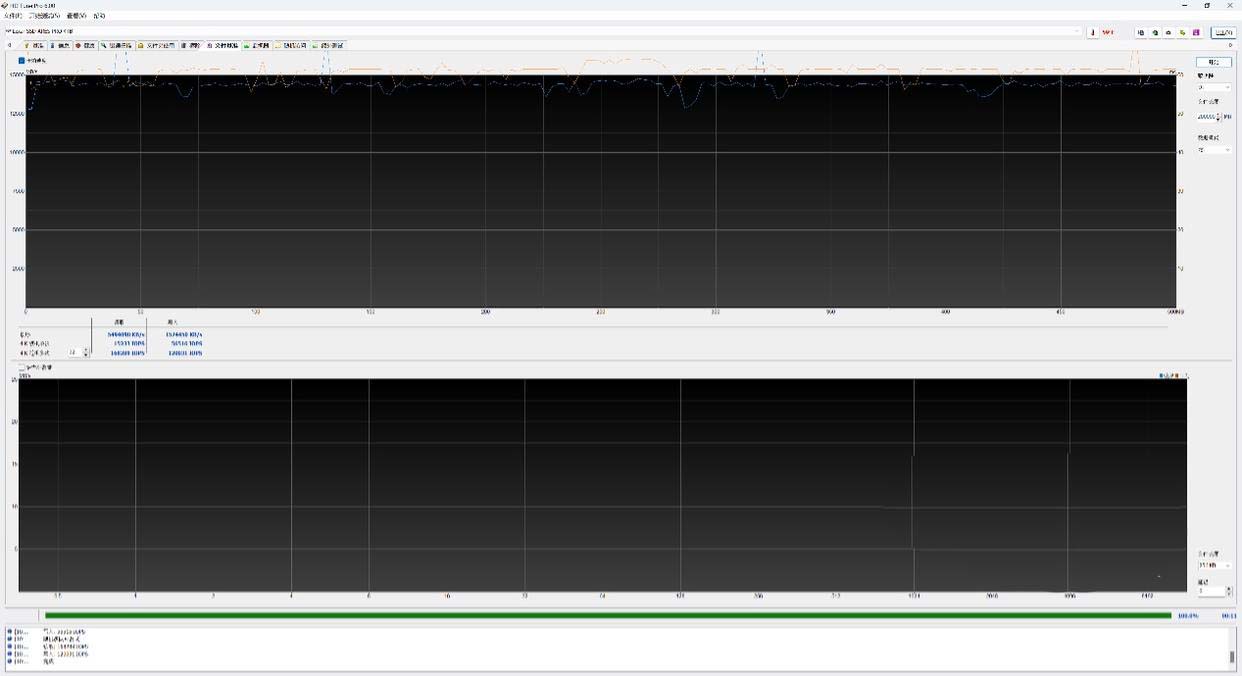
Task: Open the last menu in the menu bar
Action: click(99, 16)
